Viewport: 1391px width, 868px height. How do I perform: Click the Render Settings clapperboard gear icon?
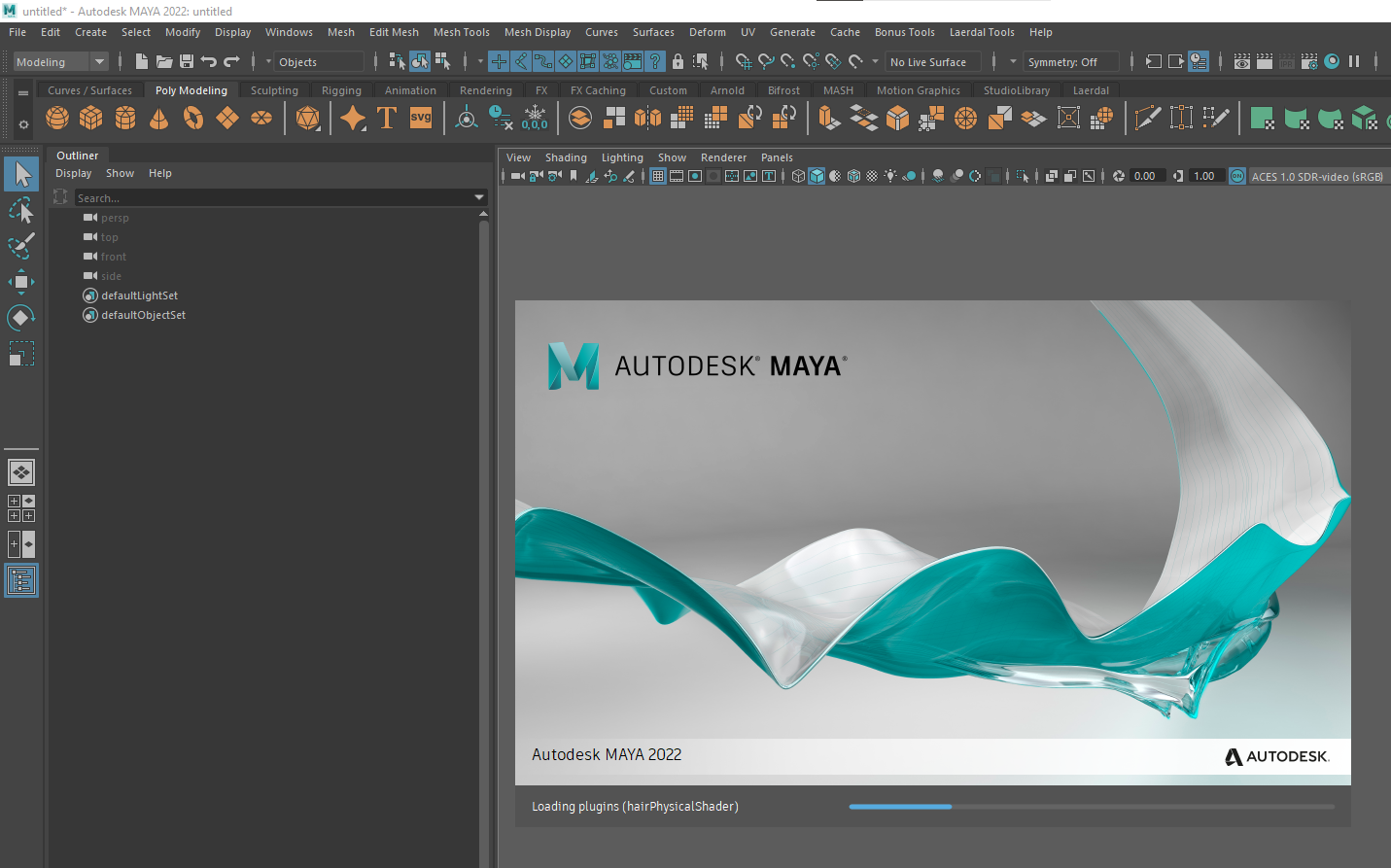tap(1309, 61)
